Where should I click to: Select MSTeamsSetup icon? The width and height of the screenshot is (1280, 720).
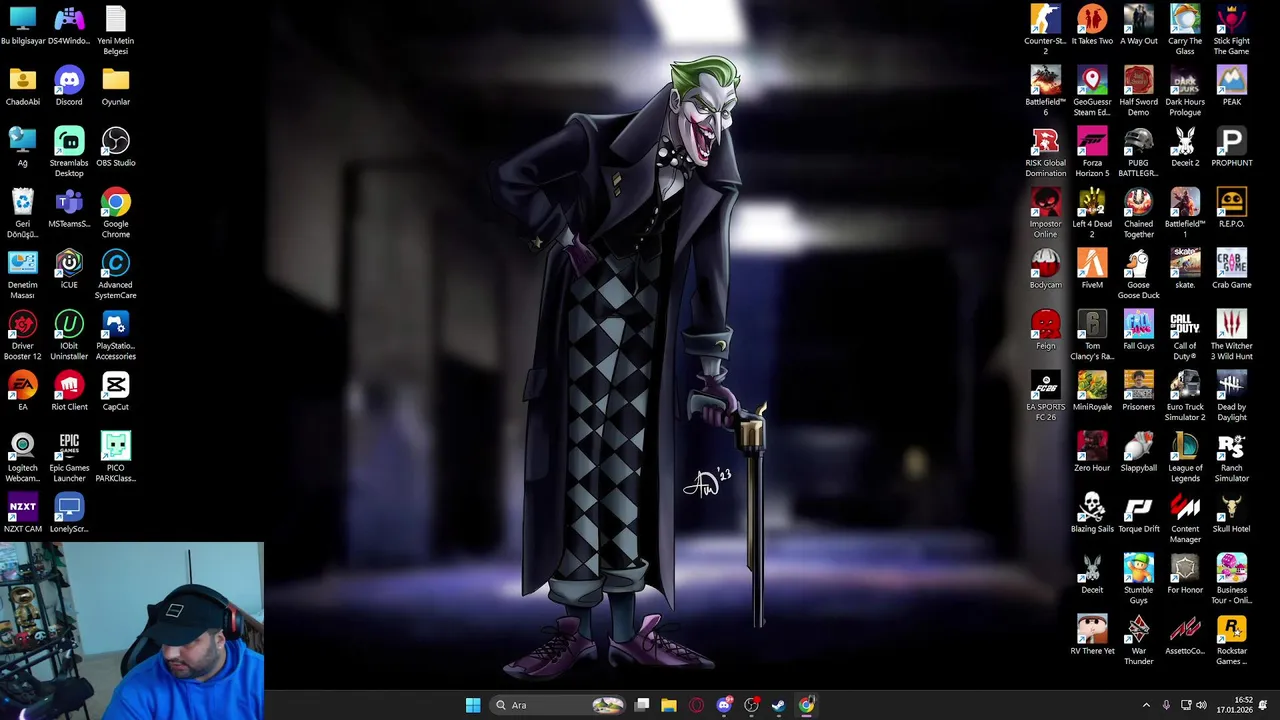(69, 209)
